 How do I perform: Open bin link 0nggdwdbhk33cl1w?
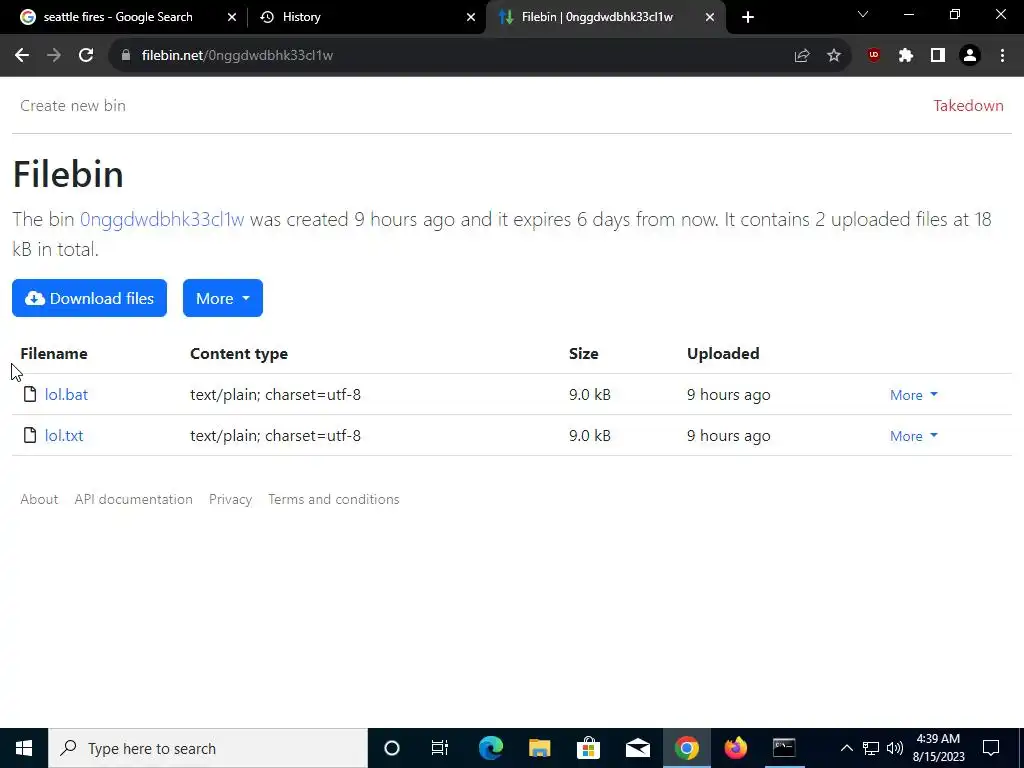pyautogui.click(x=162, y=219)
